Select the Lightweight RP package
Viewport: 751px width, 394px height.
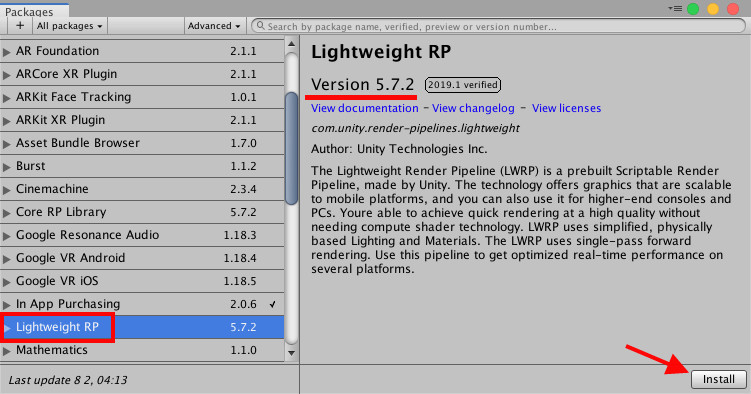pos(142,327)
